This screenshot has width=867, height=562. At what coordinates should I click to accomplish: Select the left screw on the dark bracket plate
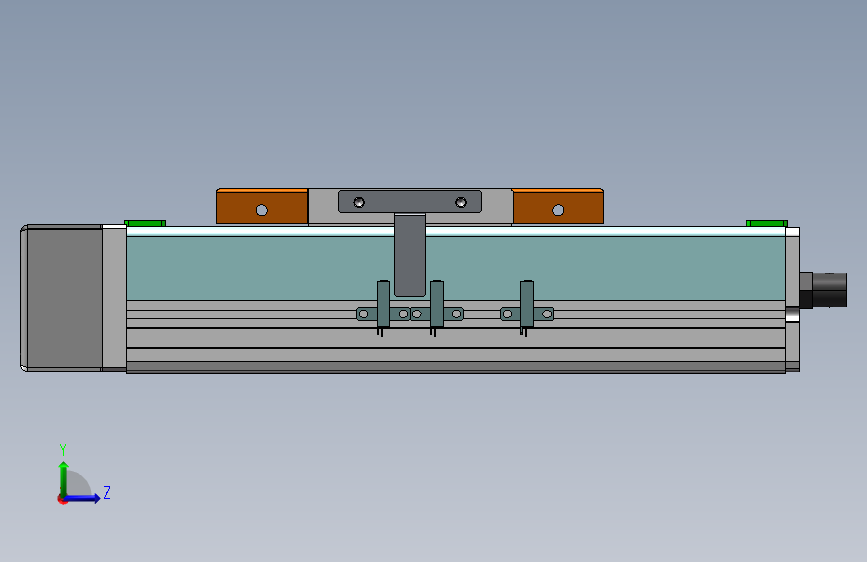point(359,202)
